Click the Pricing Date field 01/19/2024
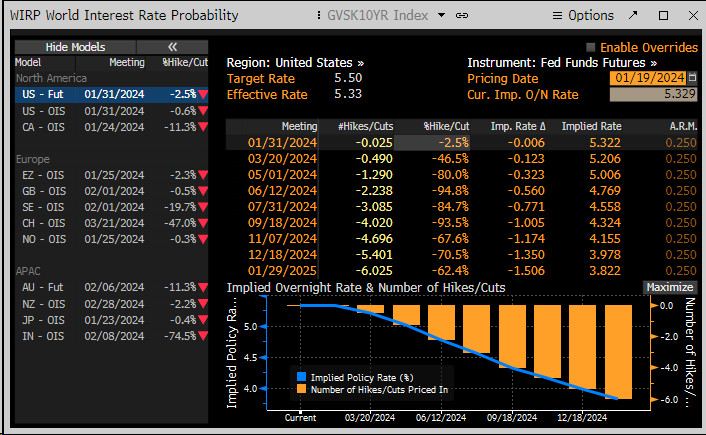The width and height of the screenshot is (706, 435). pos(647,78)
